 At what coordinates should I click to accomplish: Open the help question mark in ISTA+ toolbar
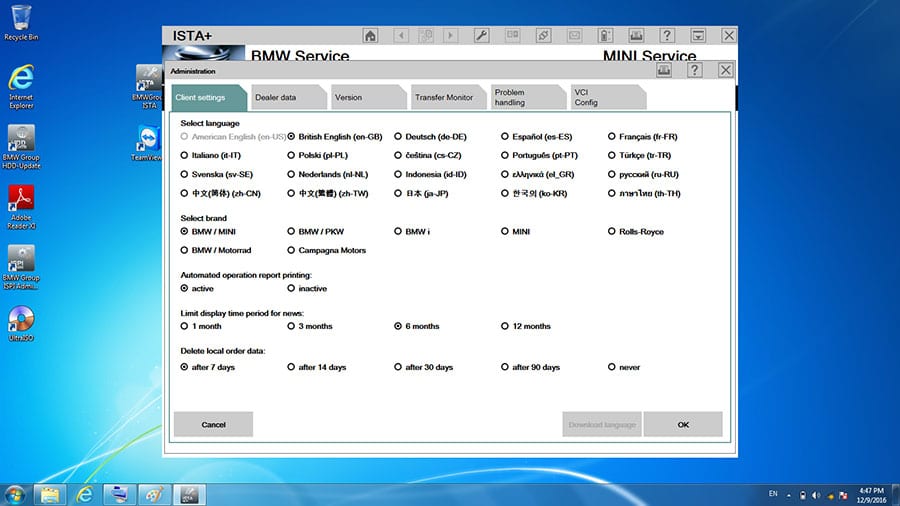coord(667,36)
